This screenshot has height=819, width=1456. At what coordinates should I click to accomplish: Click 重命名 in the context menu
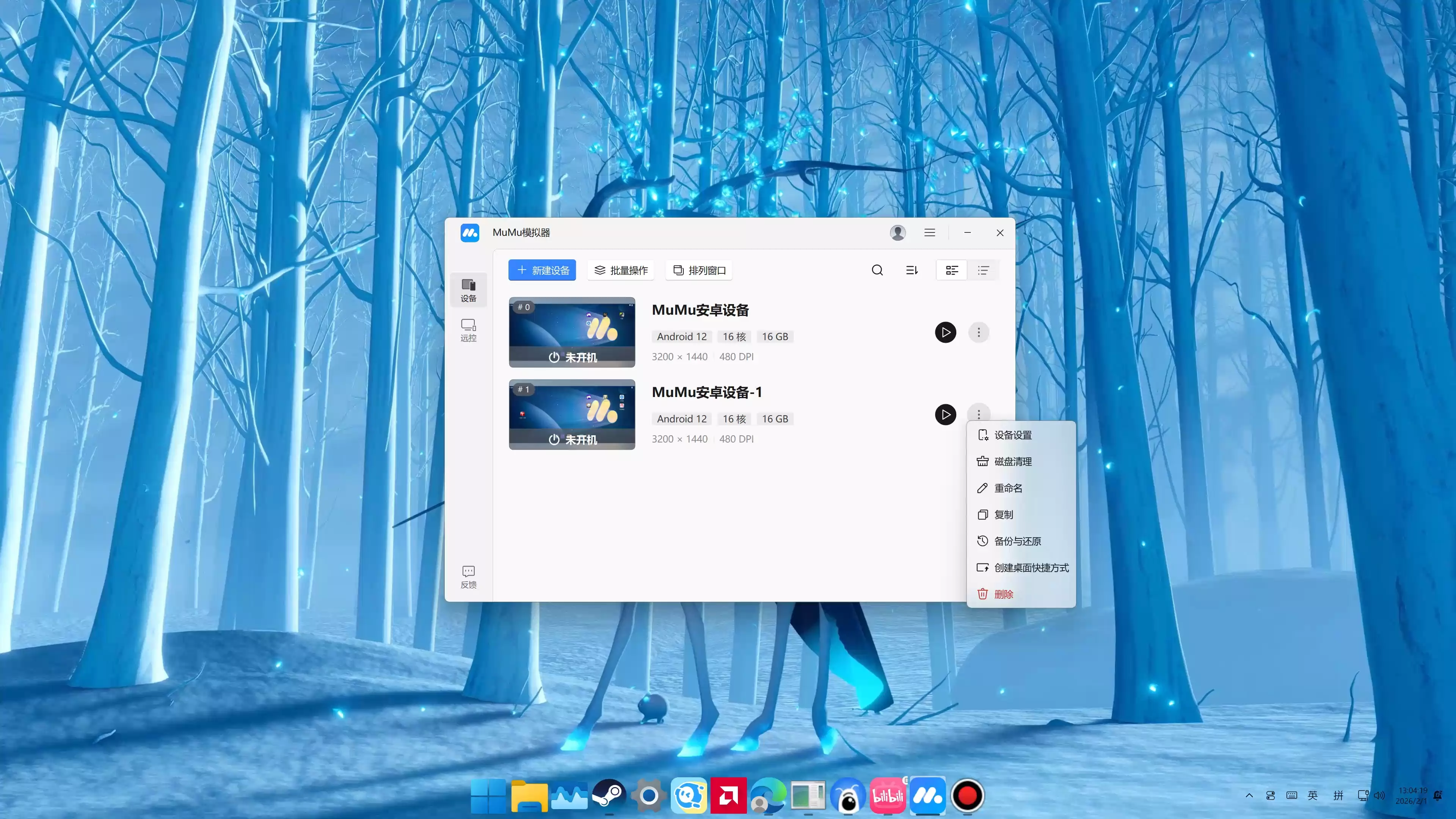click(1008, 488)
